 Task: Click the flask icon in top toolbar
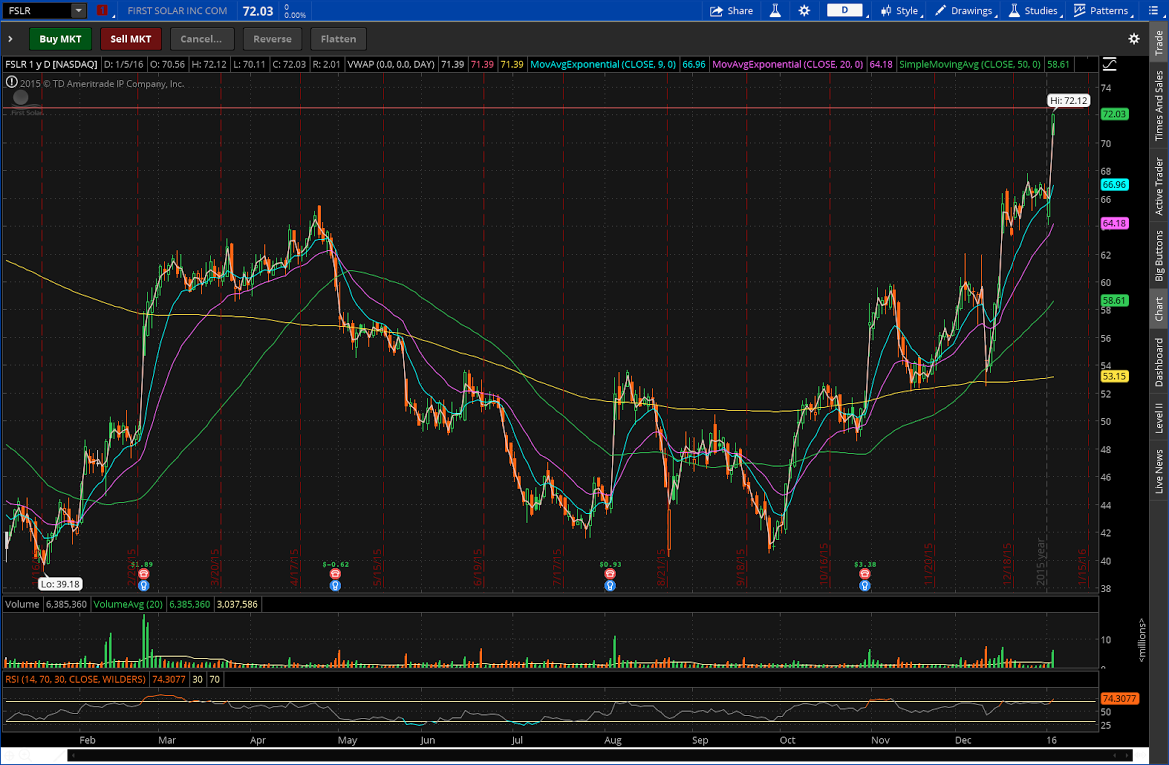coord(774,11)
